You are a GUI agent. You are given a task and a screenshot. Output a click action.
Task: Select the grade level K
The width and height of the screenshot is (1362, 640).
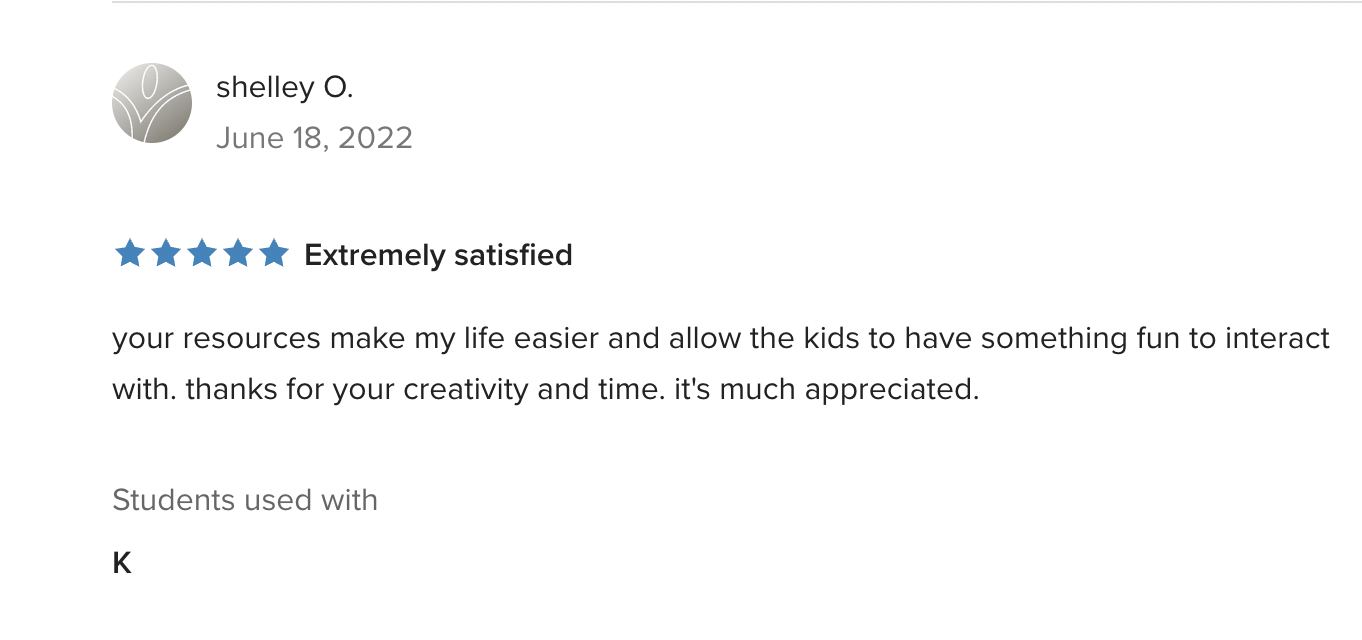click(122, 564)
